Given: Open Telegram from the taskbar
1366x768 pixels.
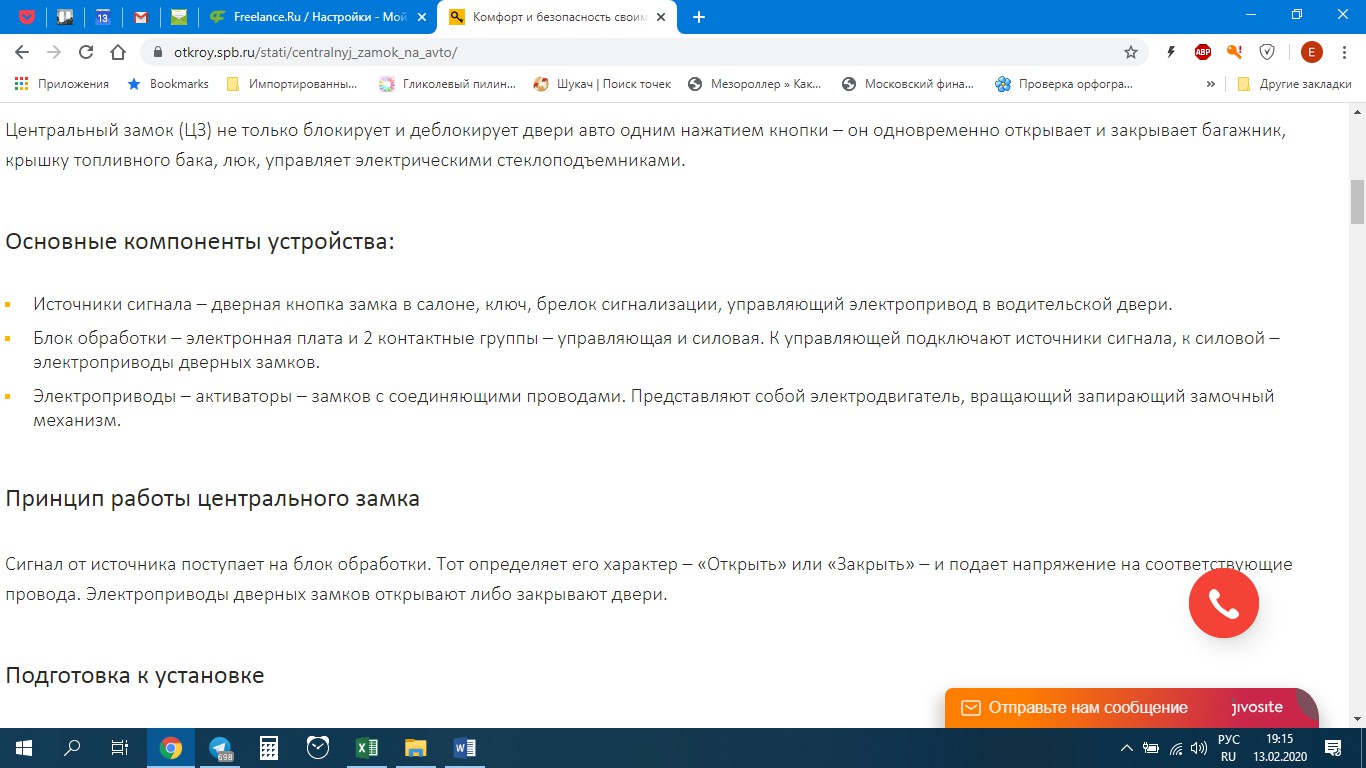Looking at the screenshot, I should (x=220, y=748).
